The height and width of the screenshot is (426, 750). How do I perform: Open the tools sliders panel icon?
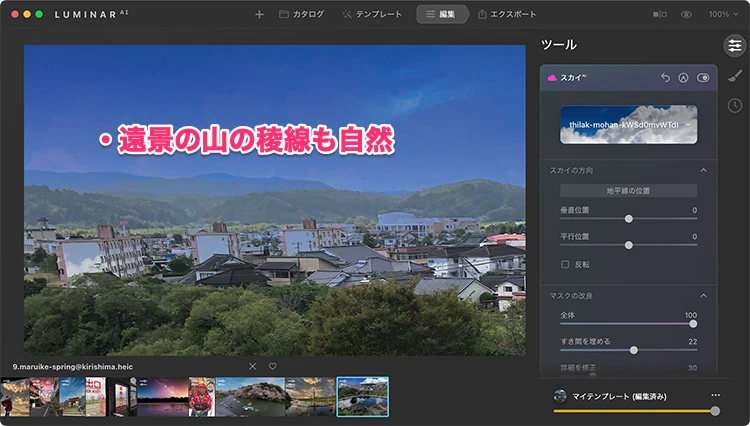[x=733, y=45]
